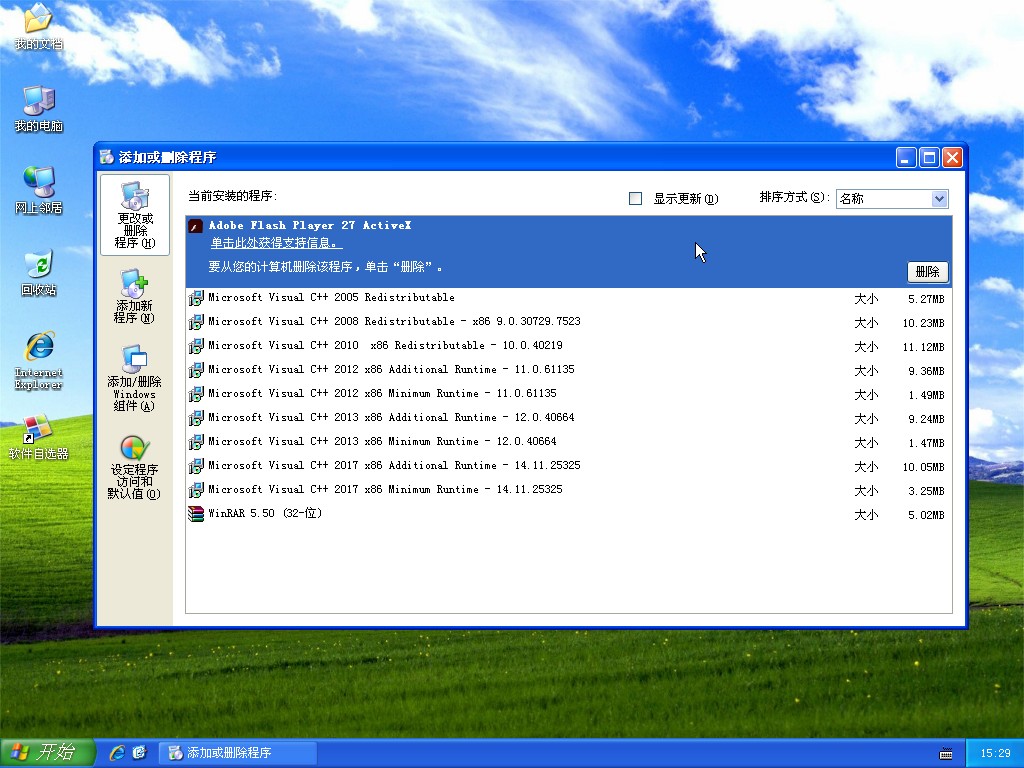Click the Visual C++ 2013 Minimum Runtime icon
Screen dimensions: 1024x768
(x=196, y=442)
